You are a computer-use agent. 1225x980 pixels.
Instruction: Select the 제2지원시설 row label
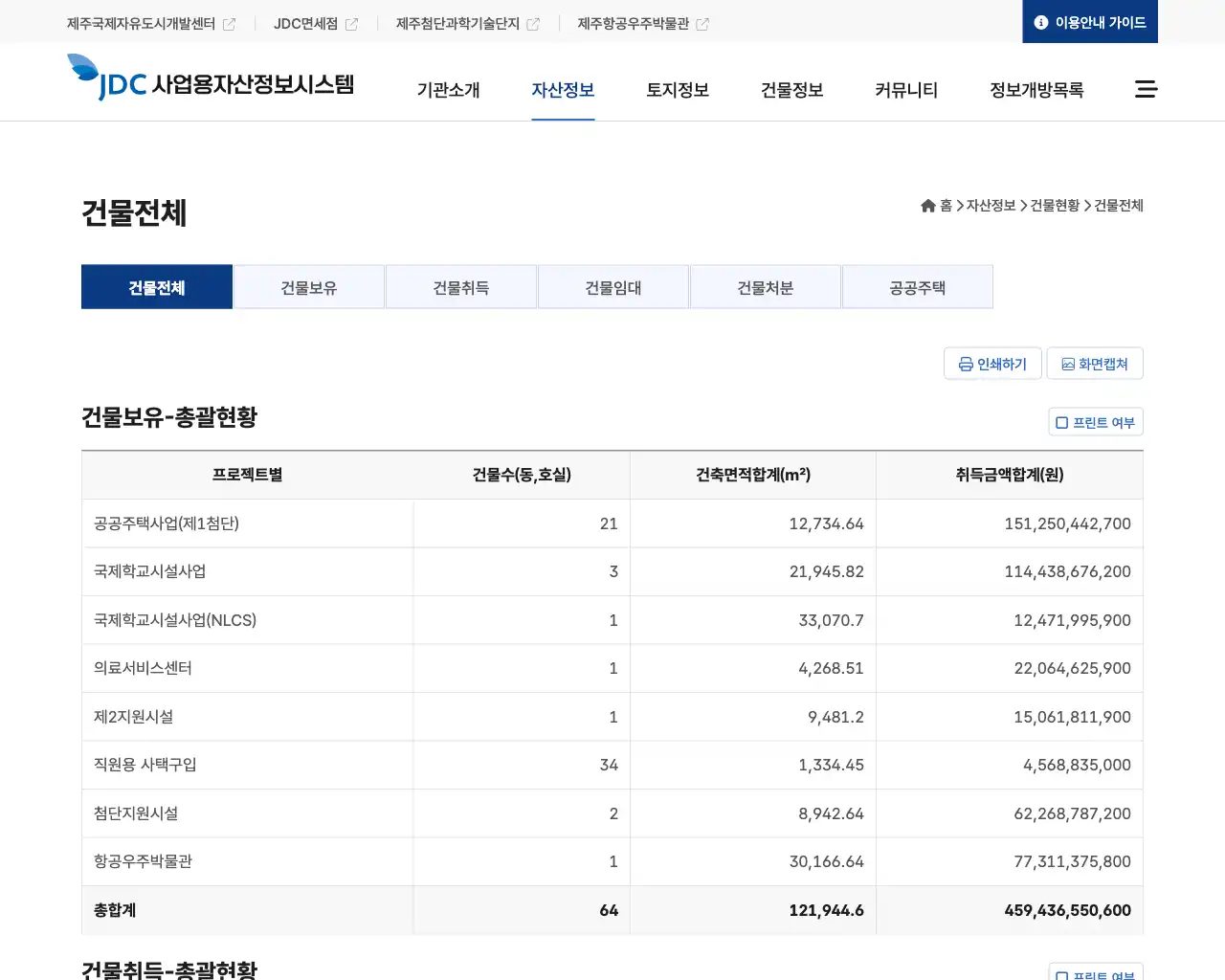click(x=133, y=717)
